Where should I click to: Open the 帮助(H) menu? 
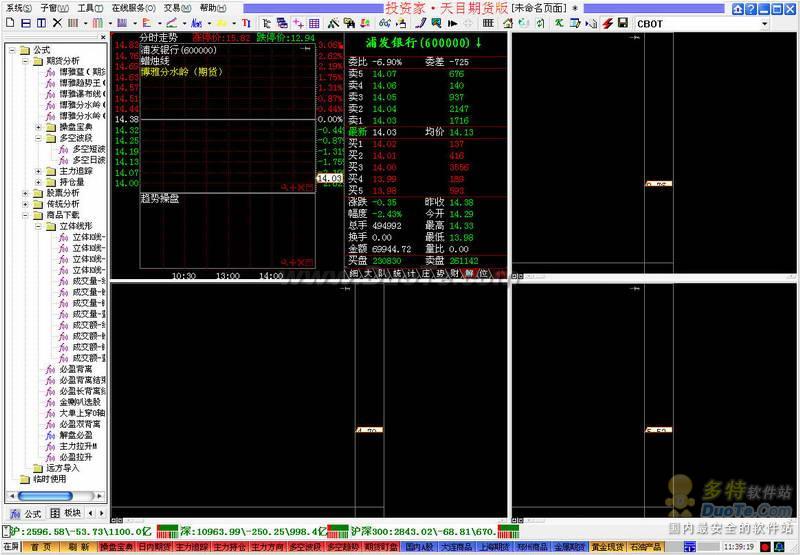[x=213, y=8]
